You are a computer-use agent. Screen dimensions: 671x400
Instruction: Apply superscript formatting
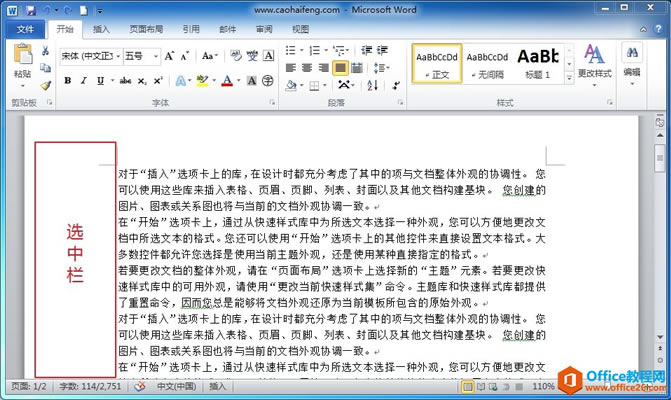158,81
